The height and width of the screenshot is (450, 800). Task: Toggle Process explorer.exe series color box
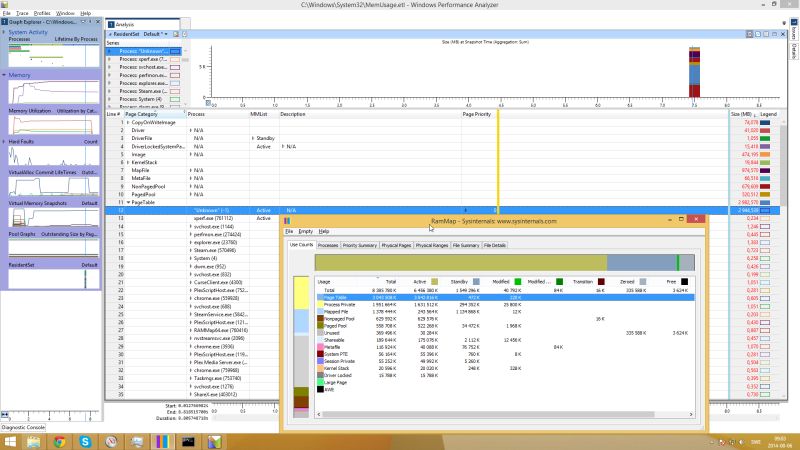pos(175,83)
